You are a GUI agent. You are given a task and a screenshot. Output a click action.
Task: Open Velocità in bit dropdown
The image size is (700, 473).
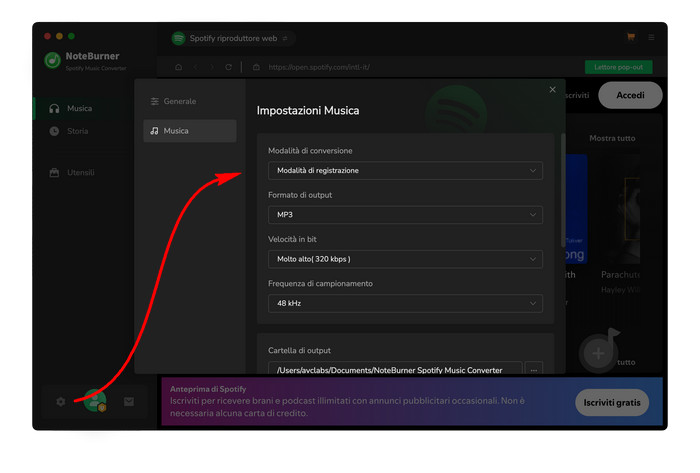click(x=405, y=259)
